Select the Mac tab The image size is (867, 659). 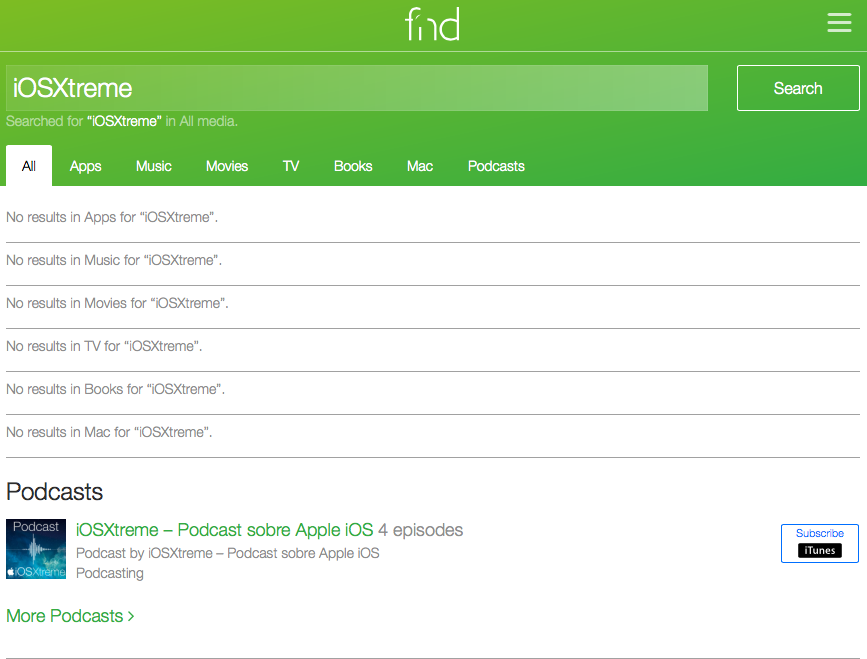tap(420, 166)
